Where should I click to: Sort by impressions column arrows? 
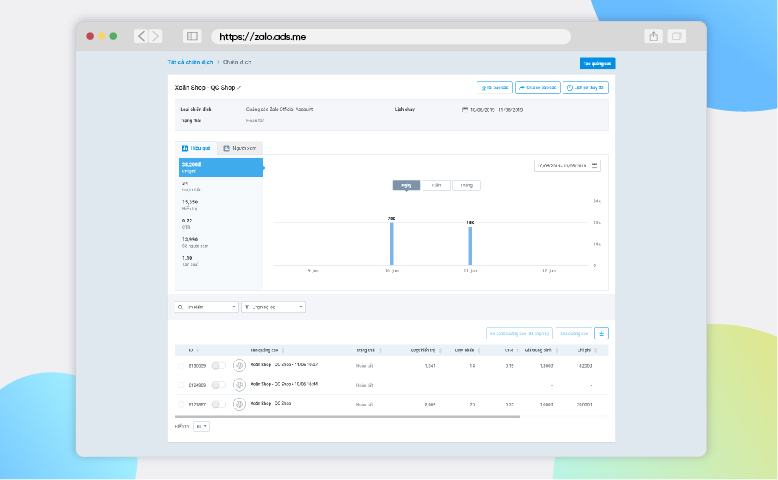[x=440, y=350]
